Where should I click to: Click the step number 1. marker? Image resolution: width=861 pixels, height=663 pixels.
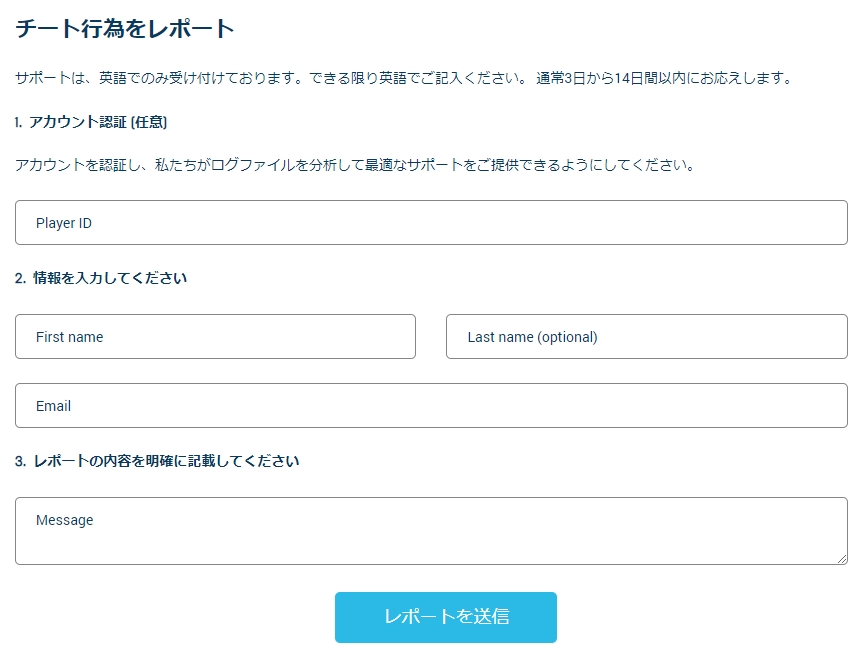pyautogui.click(x=19, y=122)
